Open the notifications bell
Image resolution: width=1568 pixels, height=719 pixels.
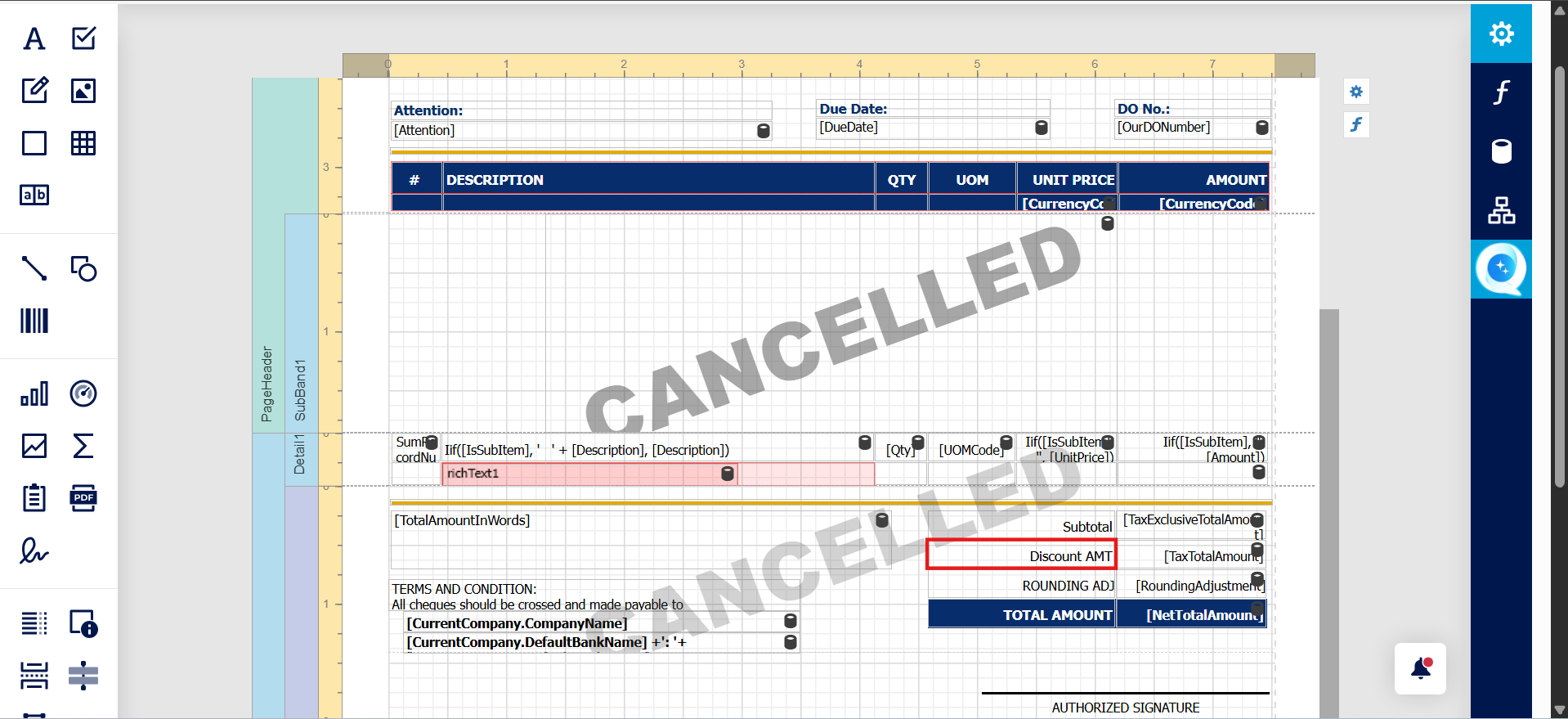click(x=1421, y=668)
